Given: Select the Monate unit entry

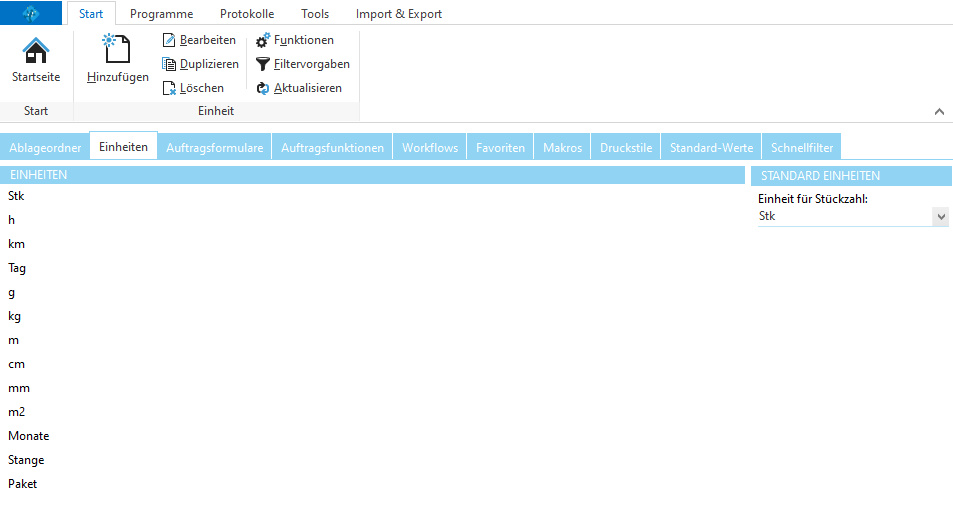Looking at the screenshot, I should pyautogui.click(x=29, y=436).
